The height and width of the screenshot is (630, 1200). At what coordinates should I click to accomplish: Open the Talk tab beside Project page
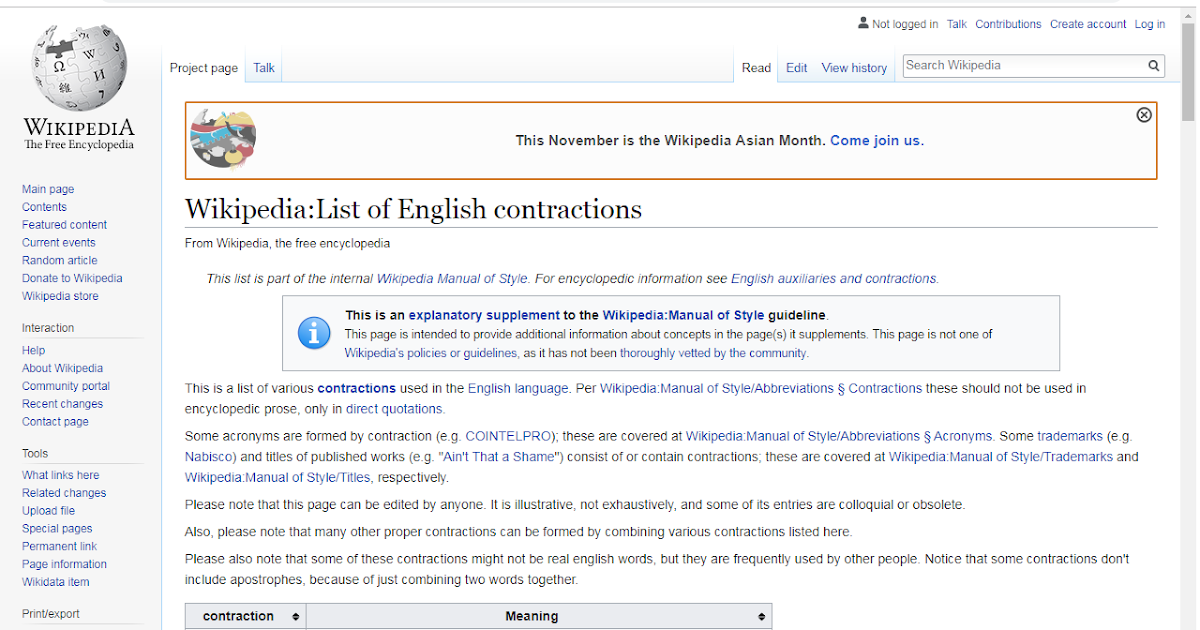point(264,68)
